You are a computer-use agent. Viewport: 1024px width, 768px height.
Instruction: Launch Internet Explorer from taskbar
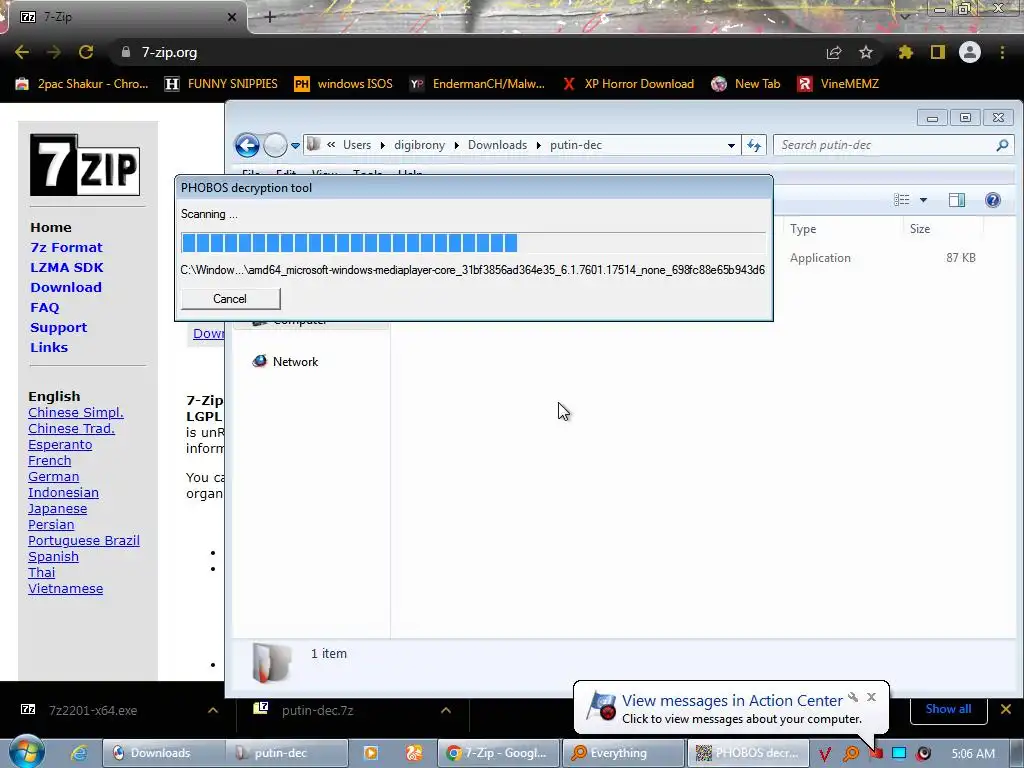pyautogui.click(x=79, y=753)
